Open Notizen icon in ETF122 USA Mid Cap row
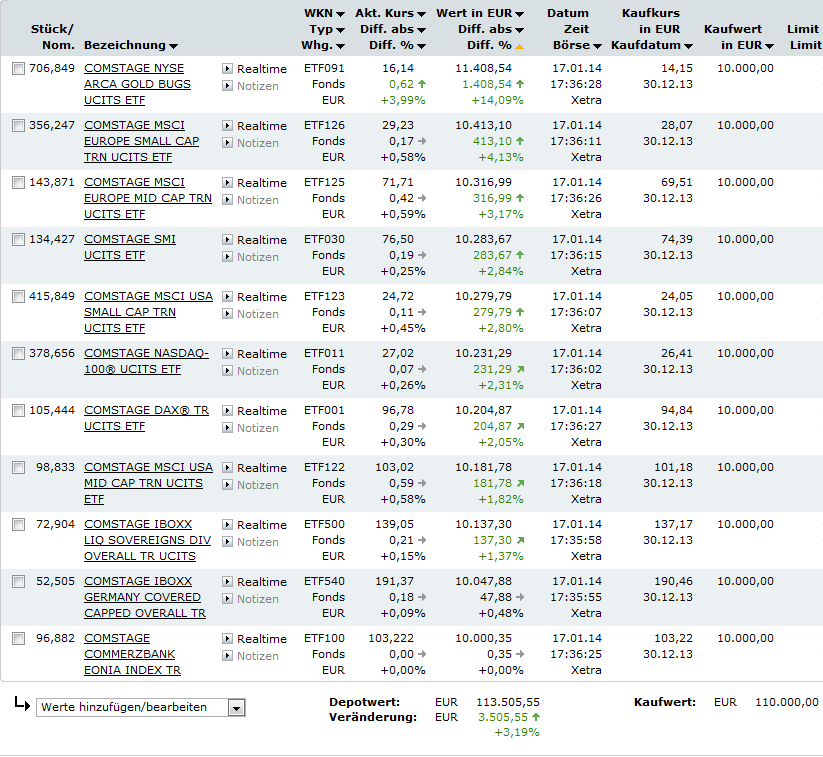The width and height of the screenshot is (823, 757). pyautogui.click(x=227, y=485)
